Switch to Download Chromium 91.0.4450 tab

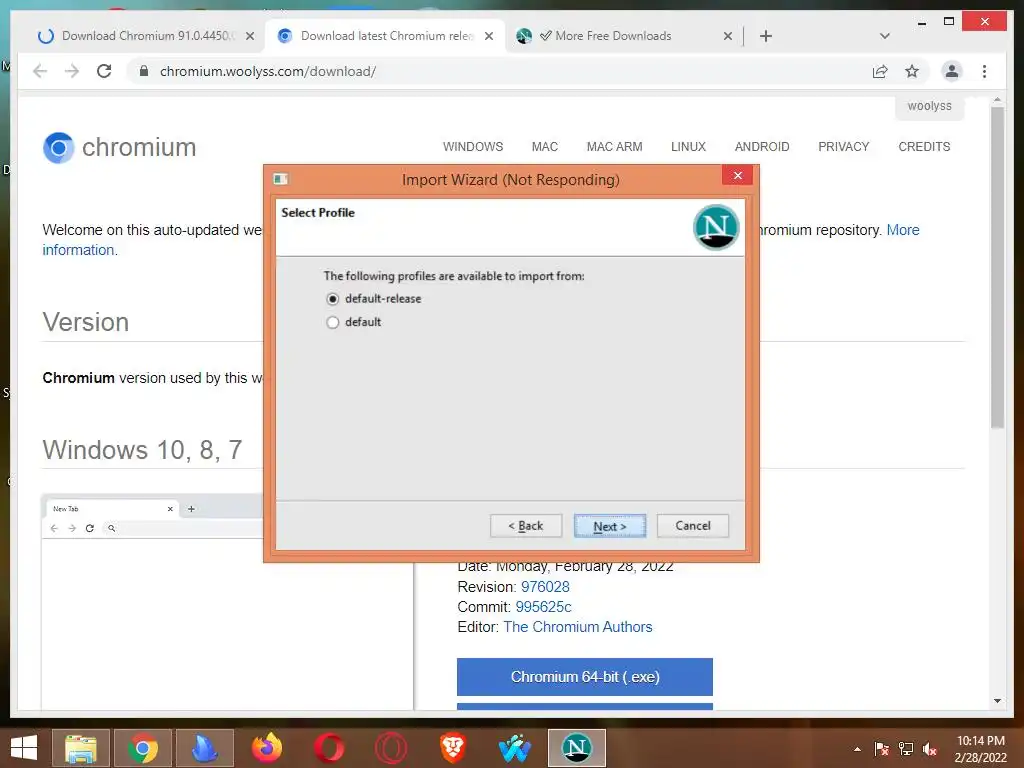148,36
